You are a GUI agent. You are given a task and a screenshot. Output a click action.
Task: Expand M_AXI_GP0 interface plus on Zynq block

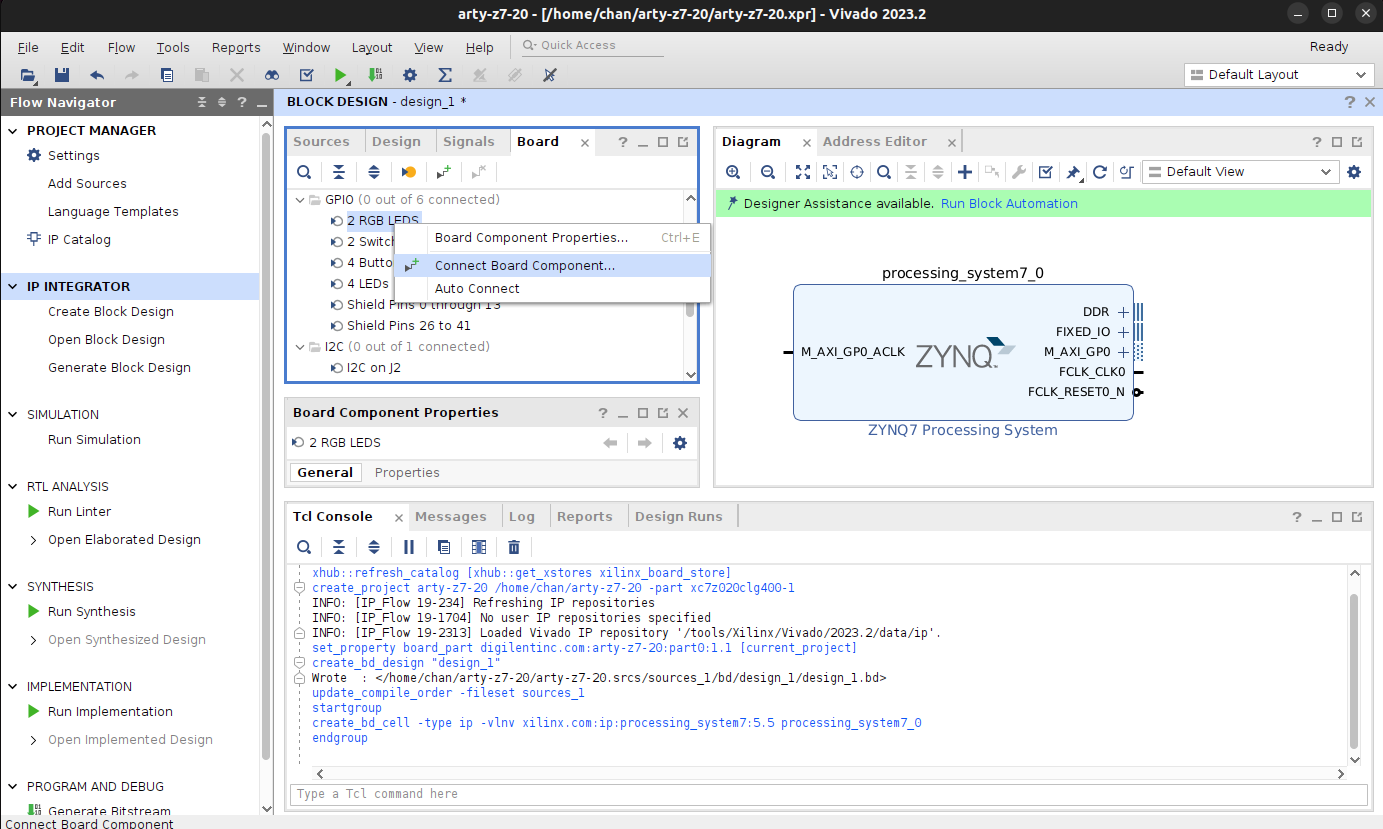click(1124, 352)
